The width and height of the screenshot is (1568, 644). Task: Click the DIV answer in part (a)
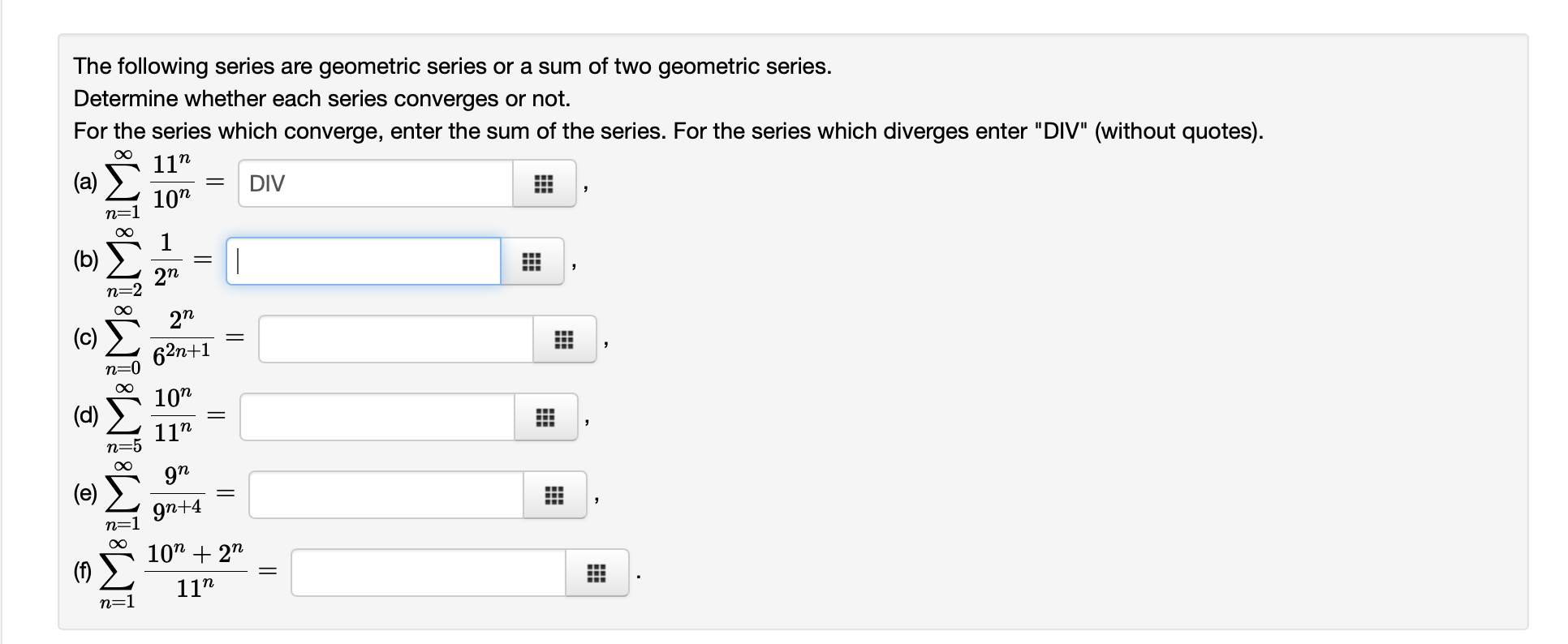point(268,184)
